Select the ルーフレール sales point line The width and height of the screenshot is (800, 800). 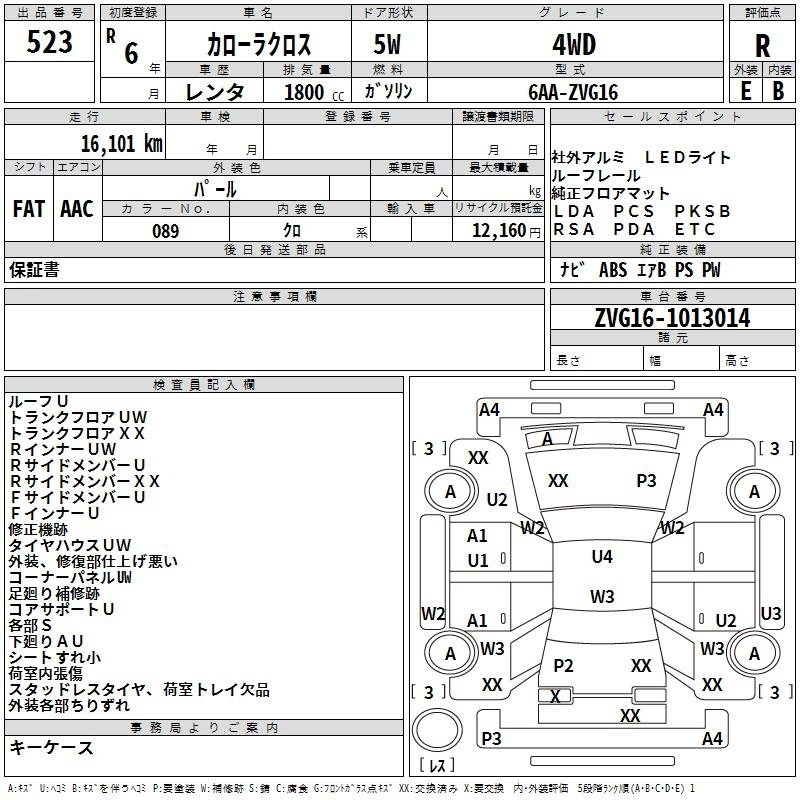click(595, 176)
